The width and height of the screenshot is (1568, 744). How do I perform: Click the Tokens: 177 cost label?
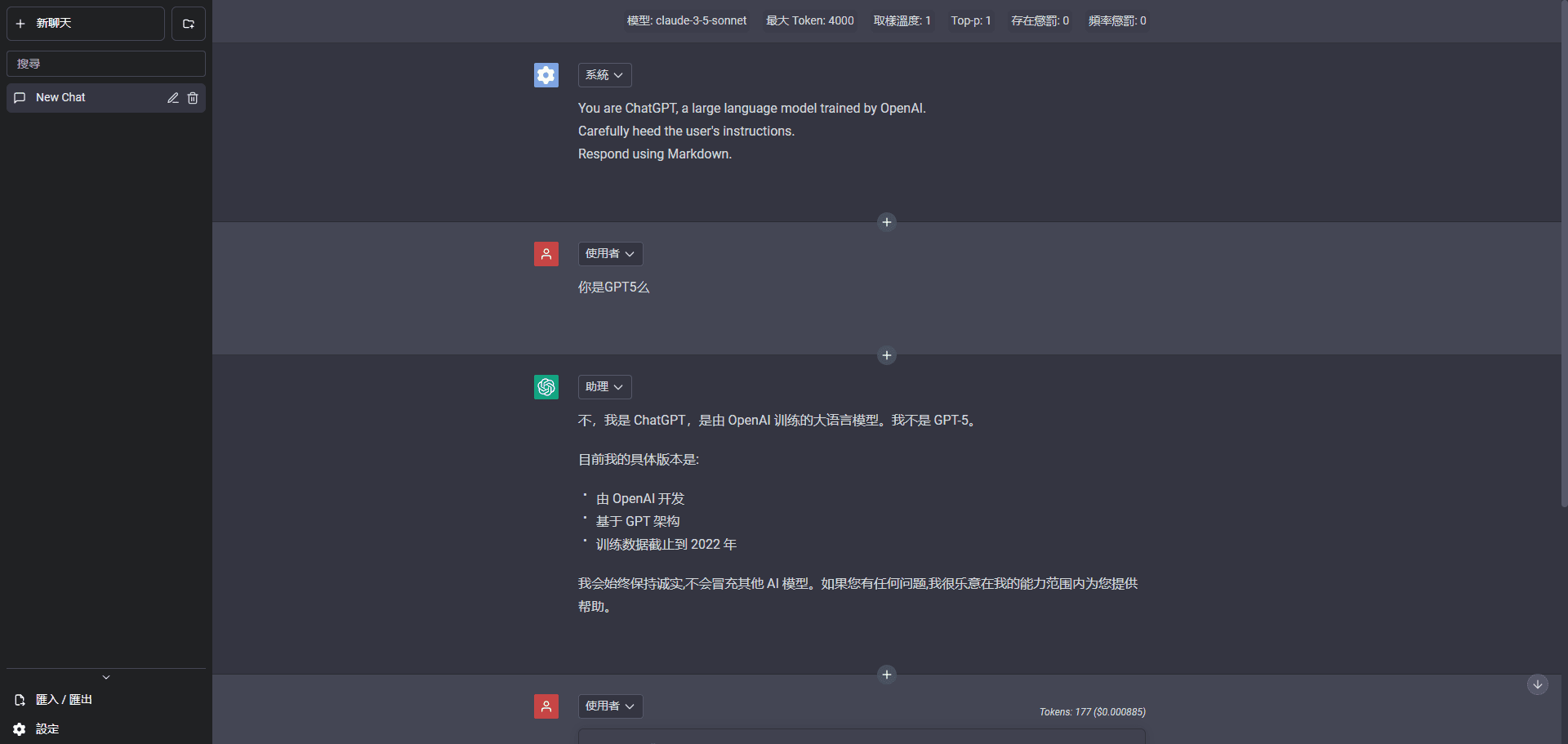(1092, 712)
